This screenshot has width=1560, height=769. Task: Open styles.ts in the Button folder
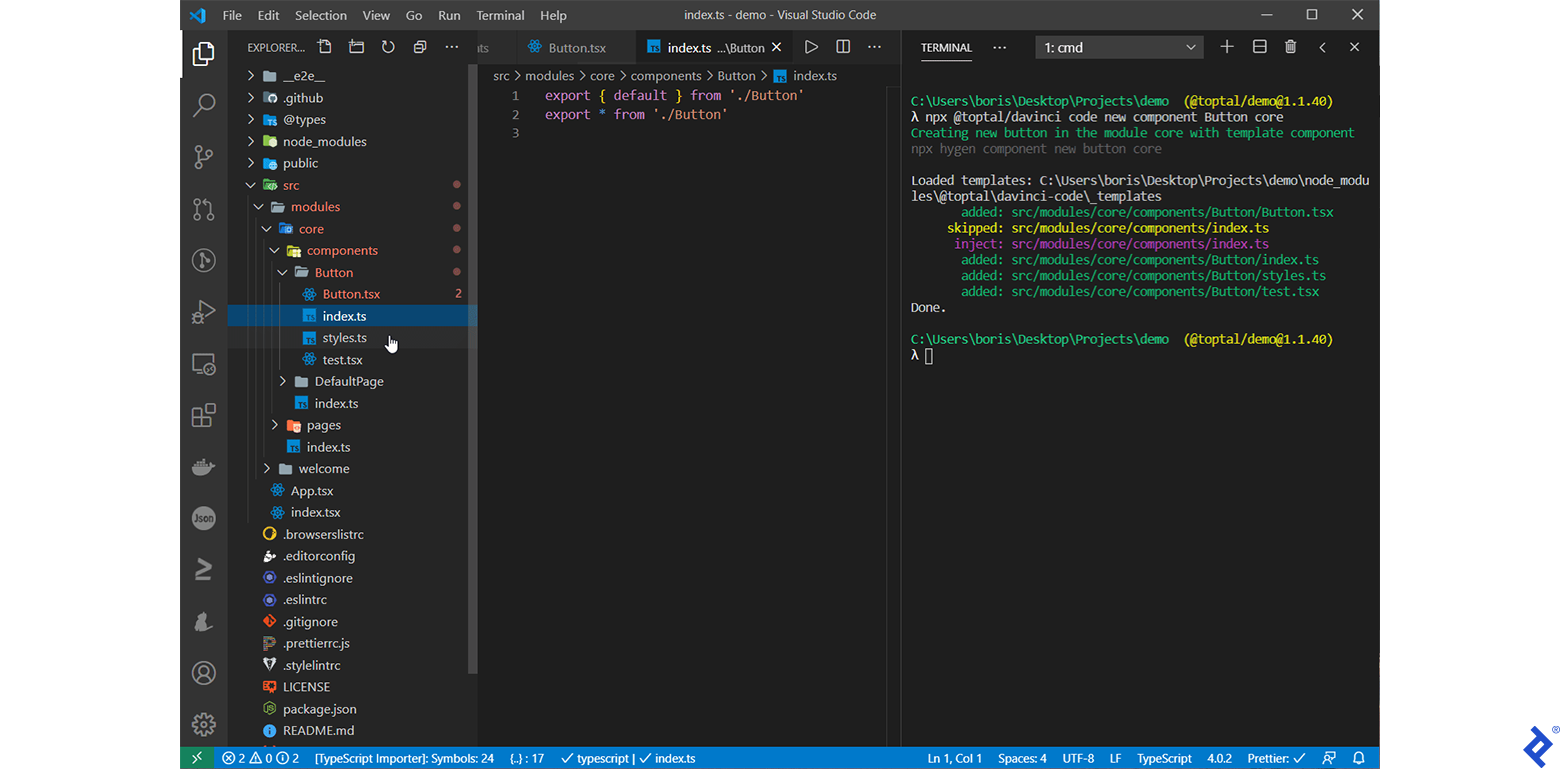coord(344,338)
